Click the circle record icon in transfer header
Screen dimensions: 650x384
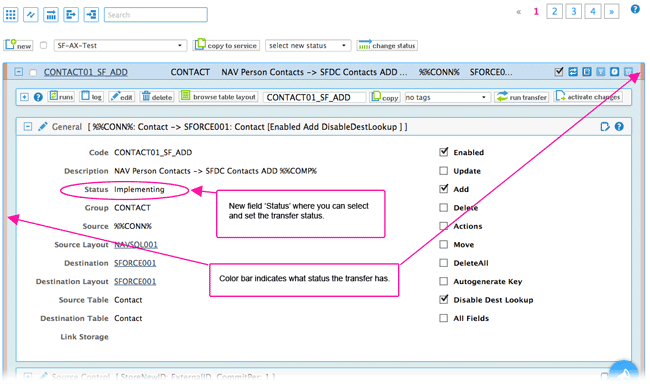(x=614, y=72)
